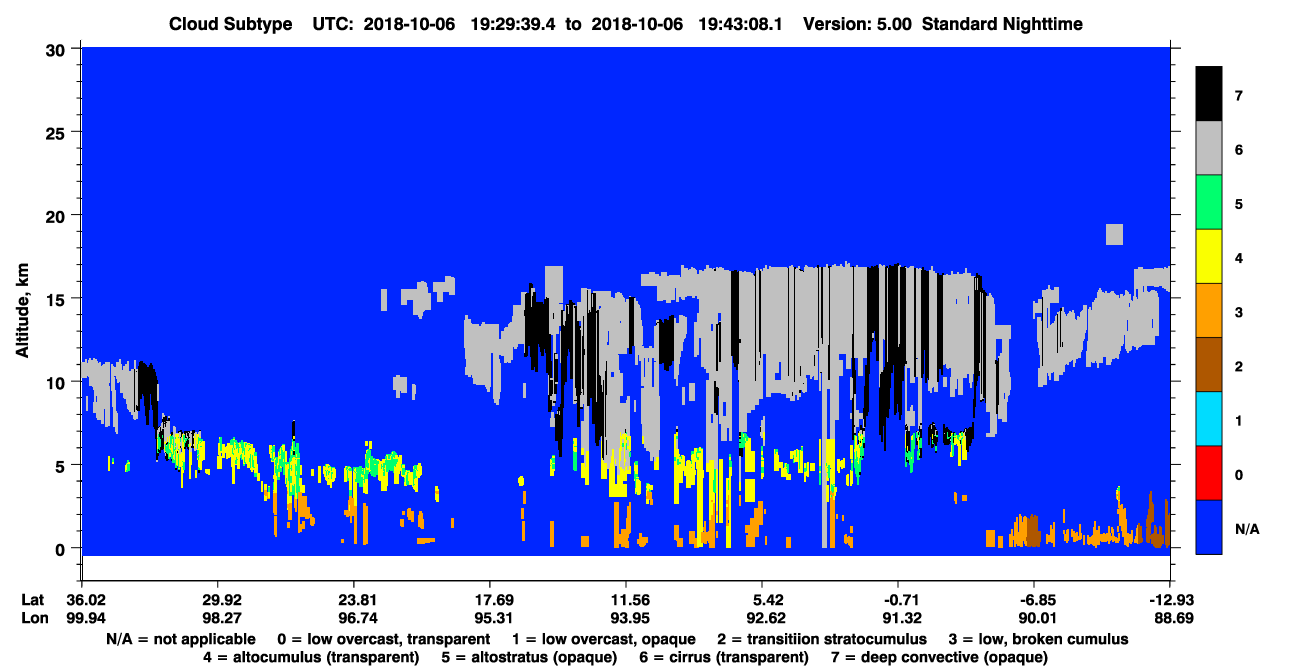Click the cyan colorbar swatch for subtype 1
Image resolution: width=1300 pixels, height=667 pixels.
[x=1209, y=418]
